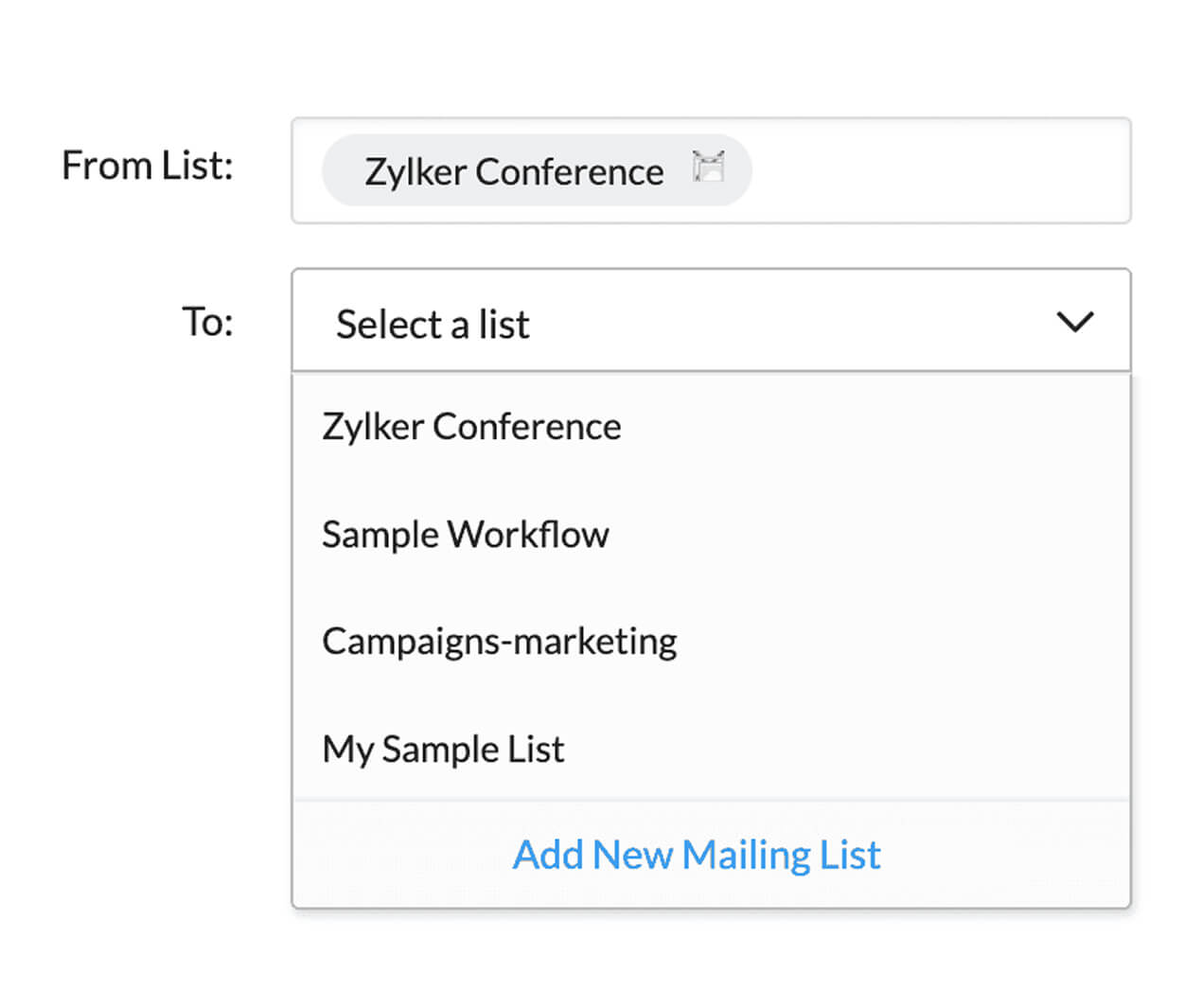Pick Campaigns-marketing from the list options

pyautogui.click(x=499, y=642)
